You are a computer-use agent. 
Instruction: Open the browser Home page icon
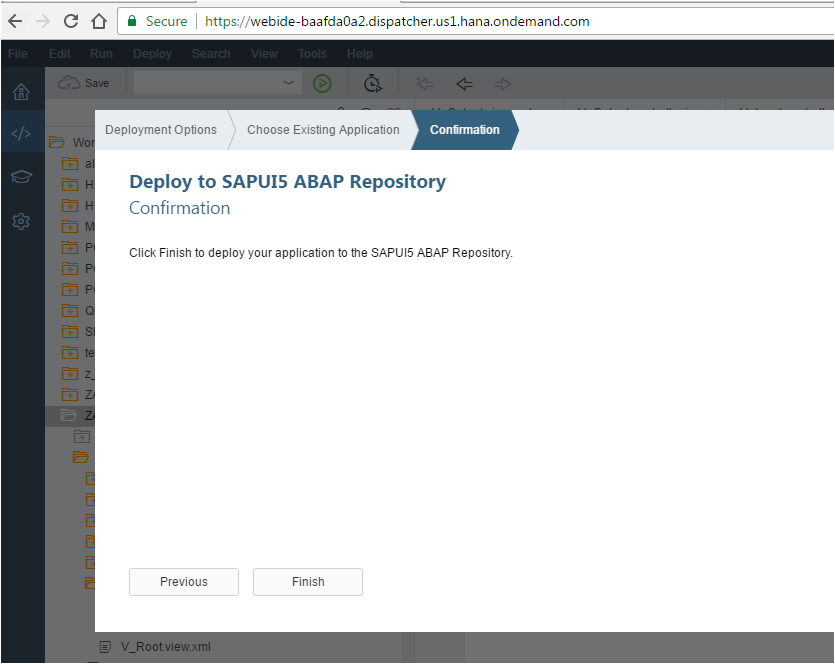99,21
